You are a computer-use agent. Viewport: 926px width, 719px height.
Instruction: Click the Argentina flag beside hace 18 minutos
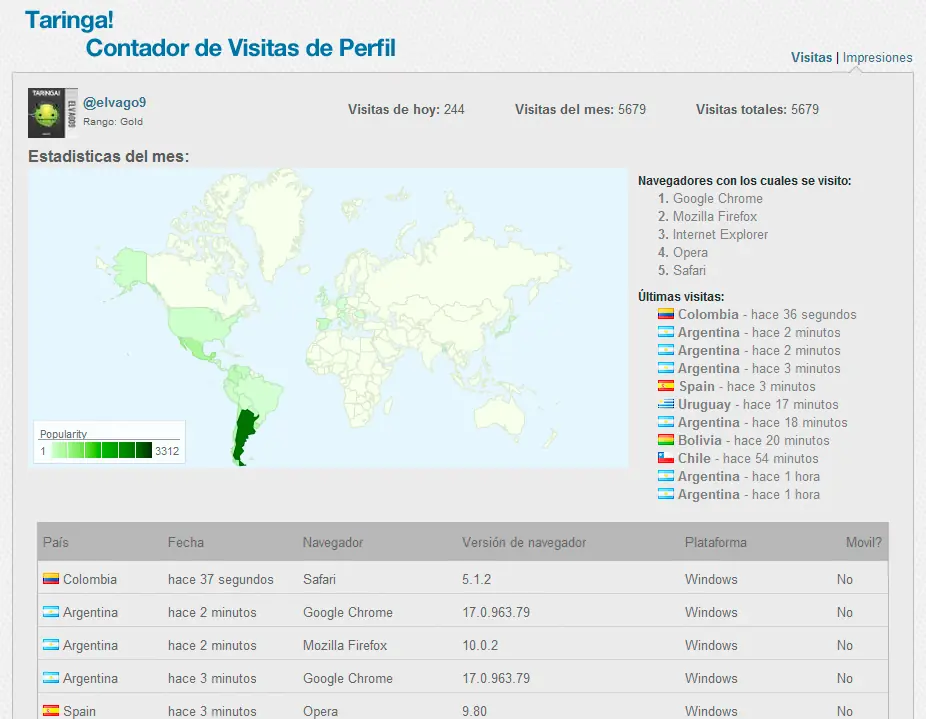(666, 422)
